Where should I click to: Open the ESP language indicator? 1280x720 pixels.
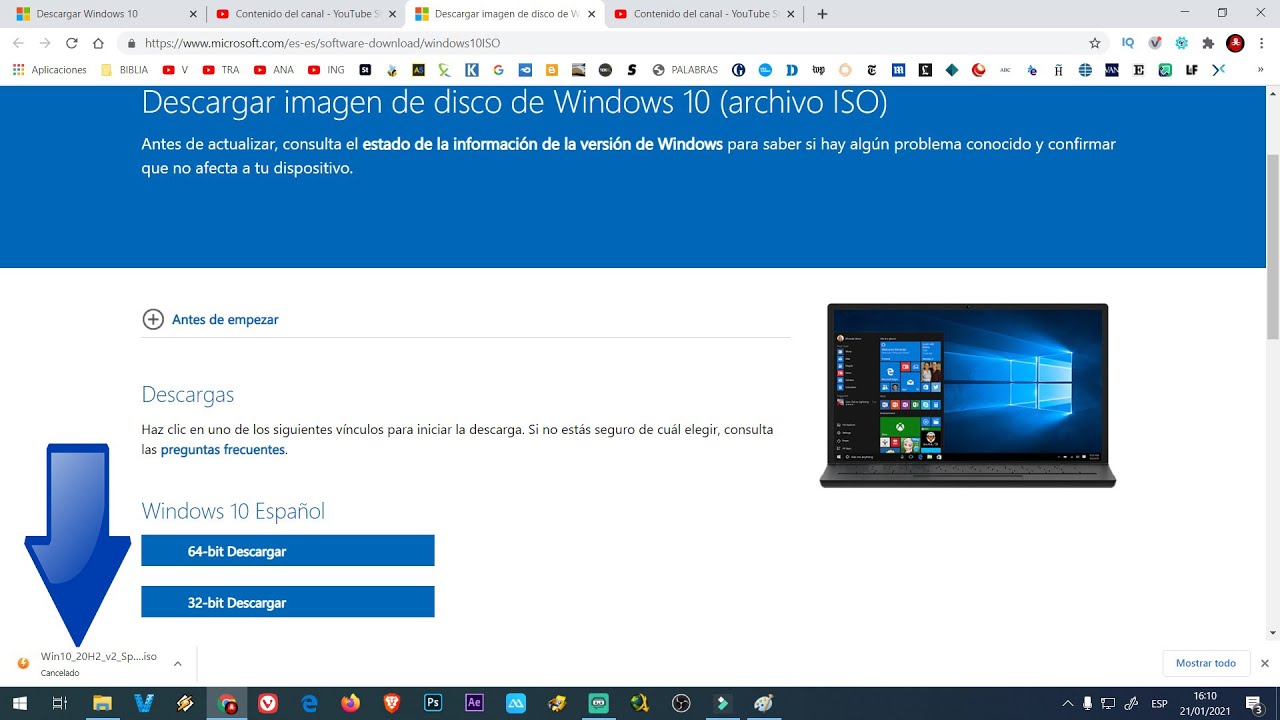coord(1159,703)
